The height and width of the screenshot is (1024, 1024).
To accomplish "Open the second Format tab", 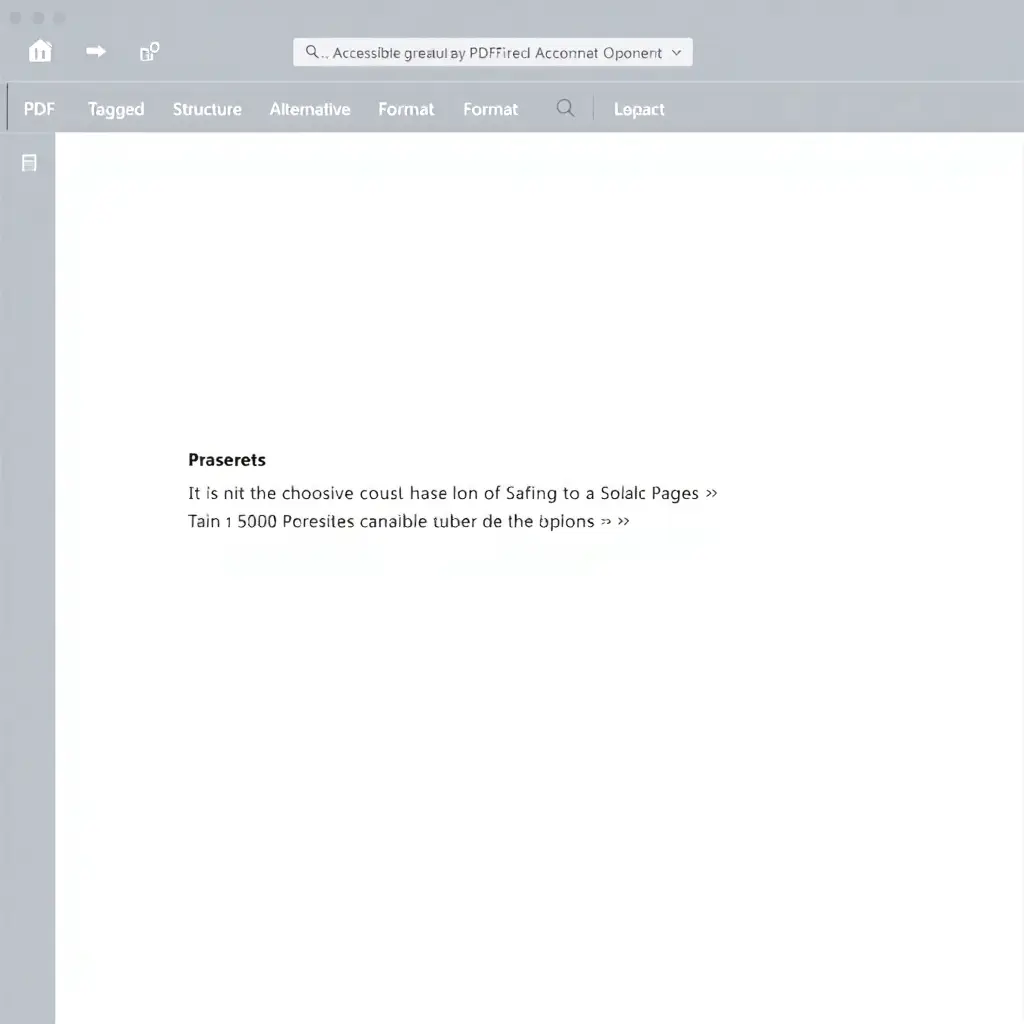I will (490, 109).
